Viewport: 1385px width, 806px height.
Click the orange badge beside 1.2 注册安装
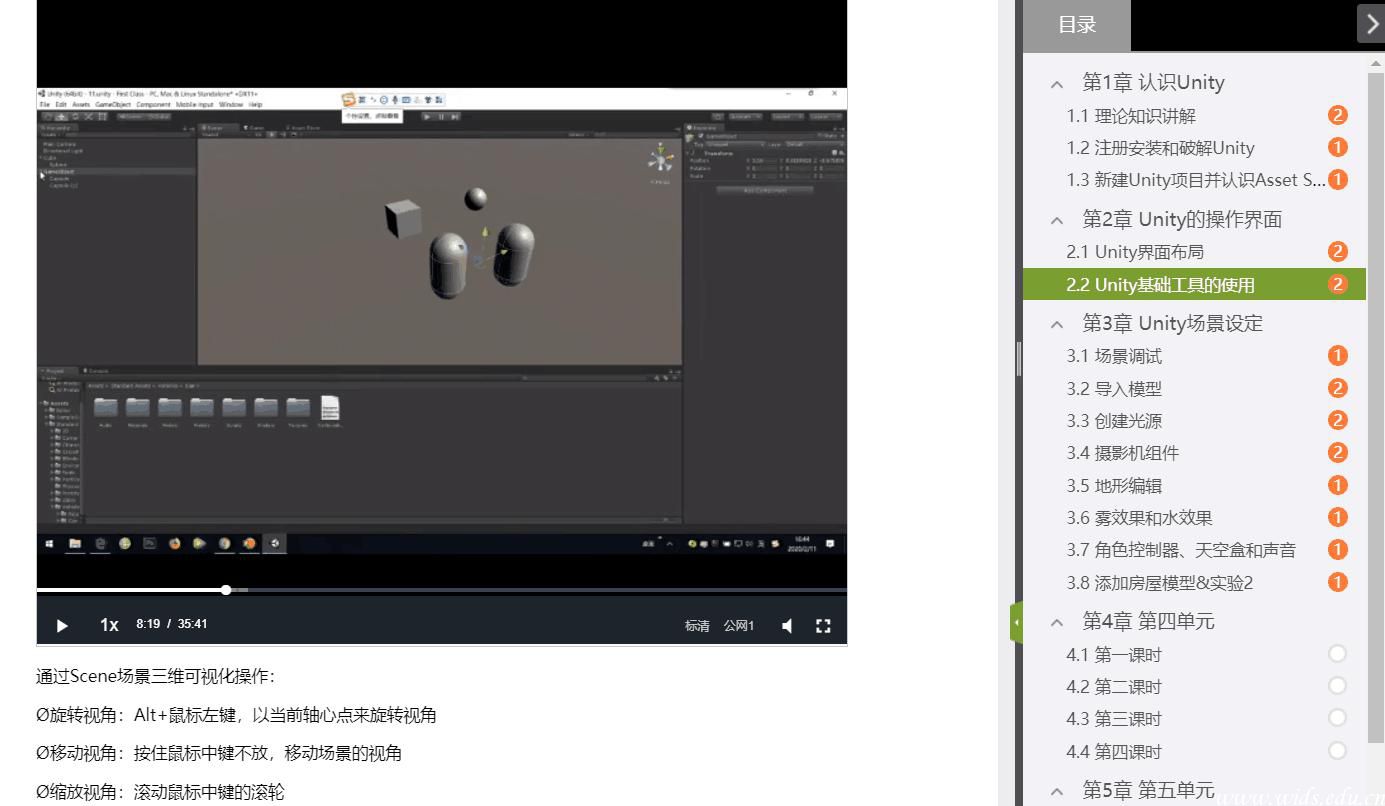point(1337,148)
